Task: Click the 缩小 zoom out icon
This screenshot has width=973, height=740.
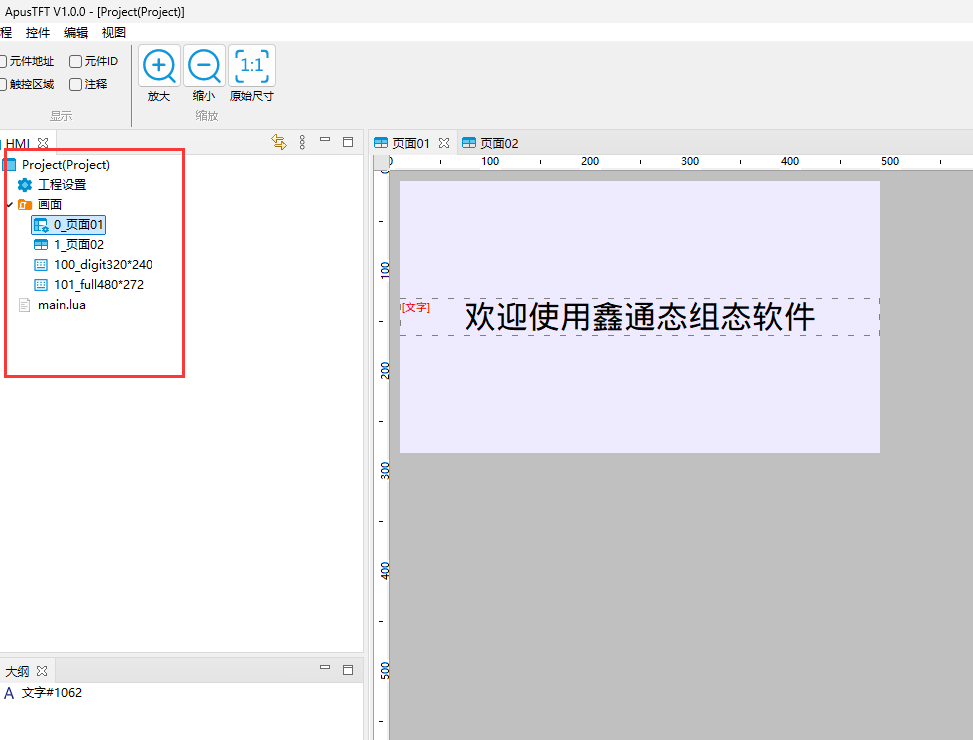Action: click(x=204, y=67)
